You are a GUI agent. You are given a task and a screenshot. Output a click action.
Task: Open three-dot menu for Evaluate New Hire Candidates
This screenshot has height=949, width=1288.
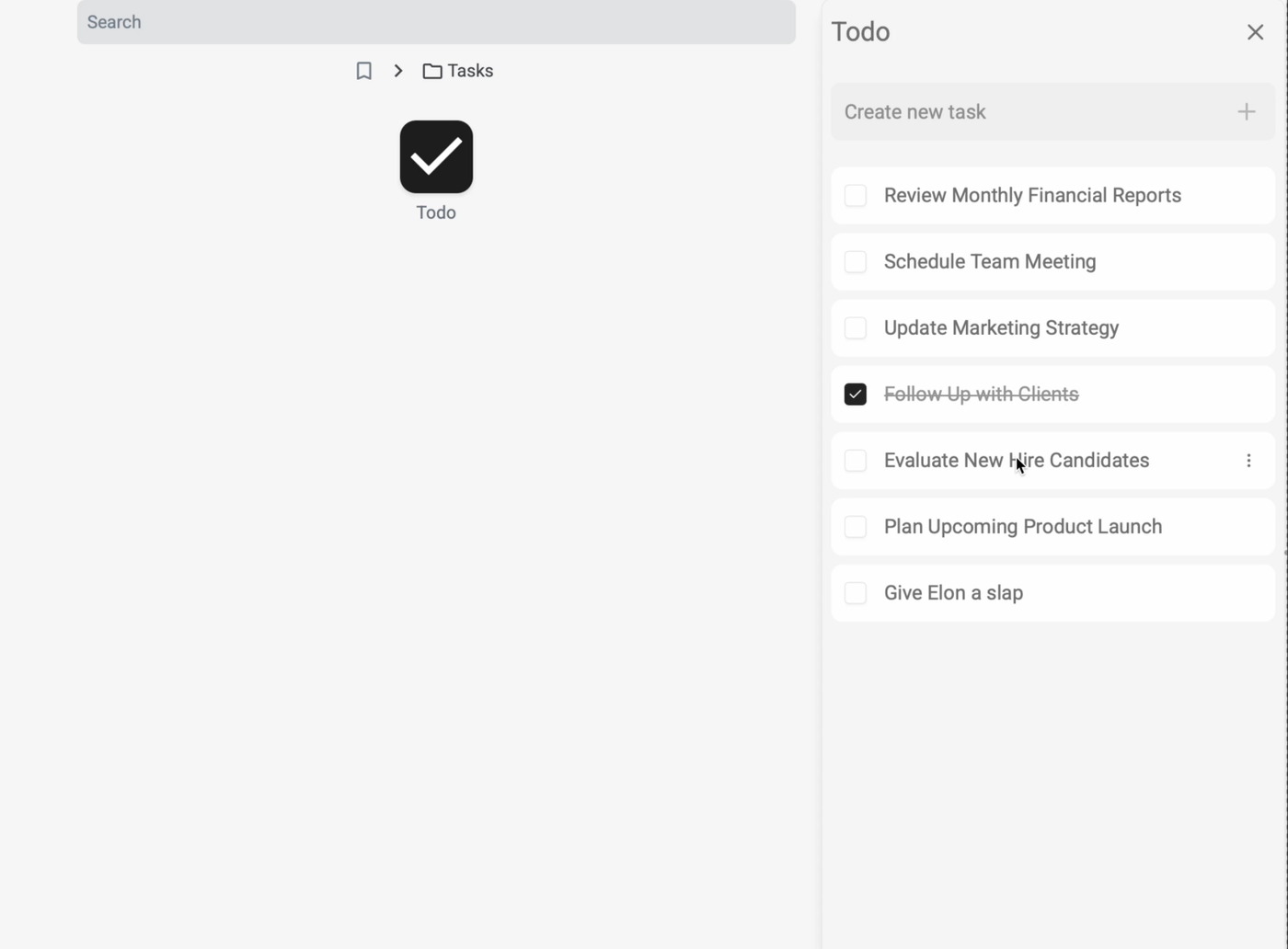tap(1248, 461)
